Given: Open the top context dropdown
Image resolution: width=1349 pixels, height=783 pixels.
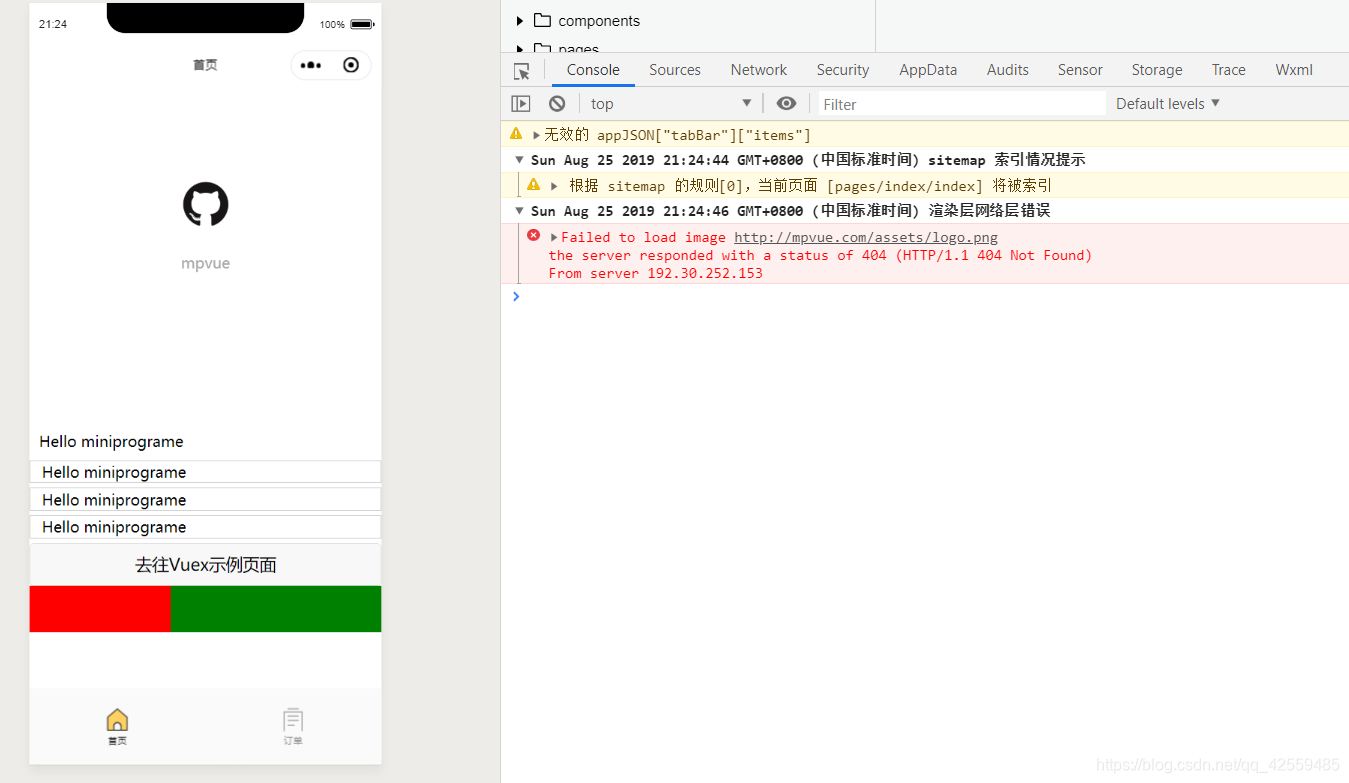Looking at the screenshot, I should [671, 104].
